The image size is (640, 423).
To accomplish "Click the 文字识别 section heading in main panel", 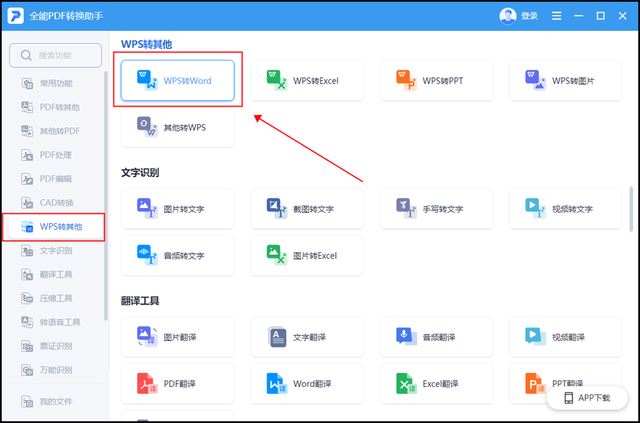I will coord(140,173).
